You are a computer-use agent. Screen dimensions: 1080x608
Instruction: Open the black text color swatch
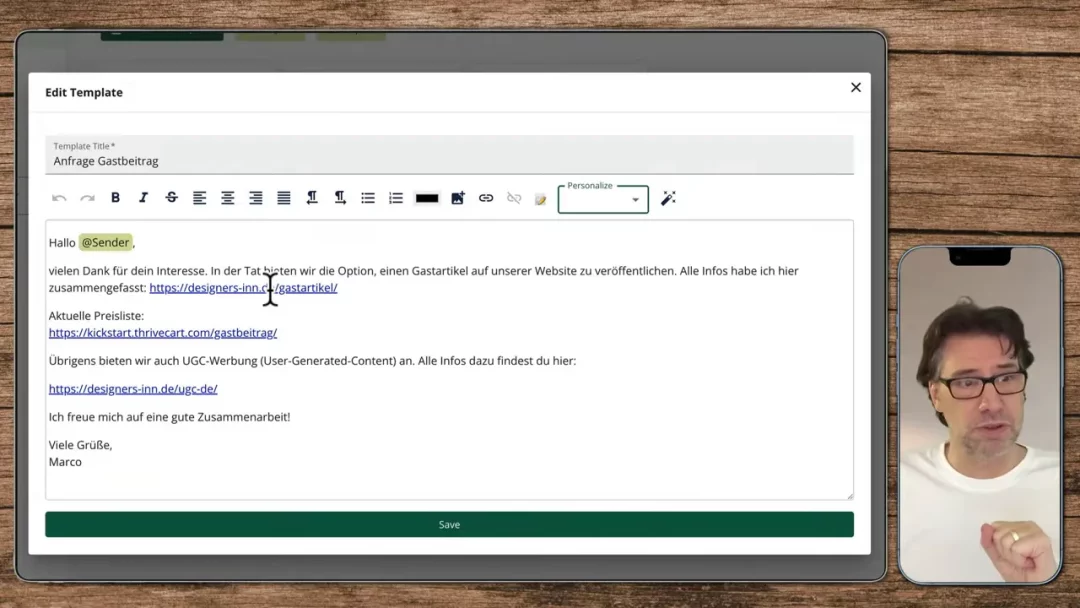pyautogui.click(x=427, y=198)
